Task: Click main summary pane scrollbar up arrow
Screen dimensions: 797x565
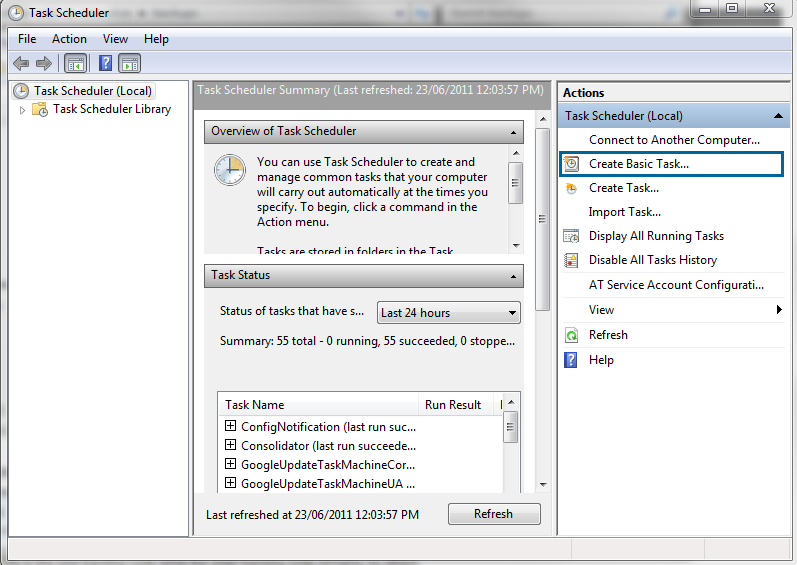Action: pyautogui.click(x=543, y=119)
